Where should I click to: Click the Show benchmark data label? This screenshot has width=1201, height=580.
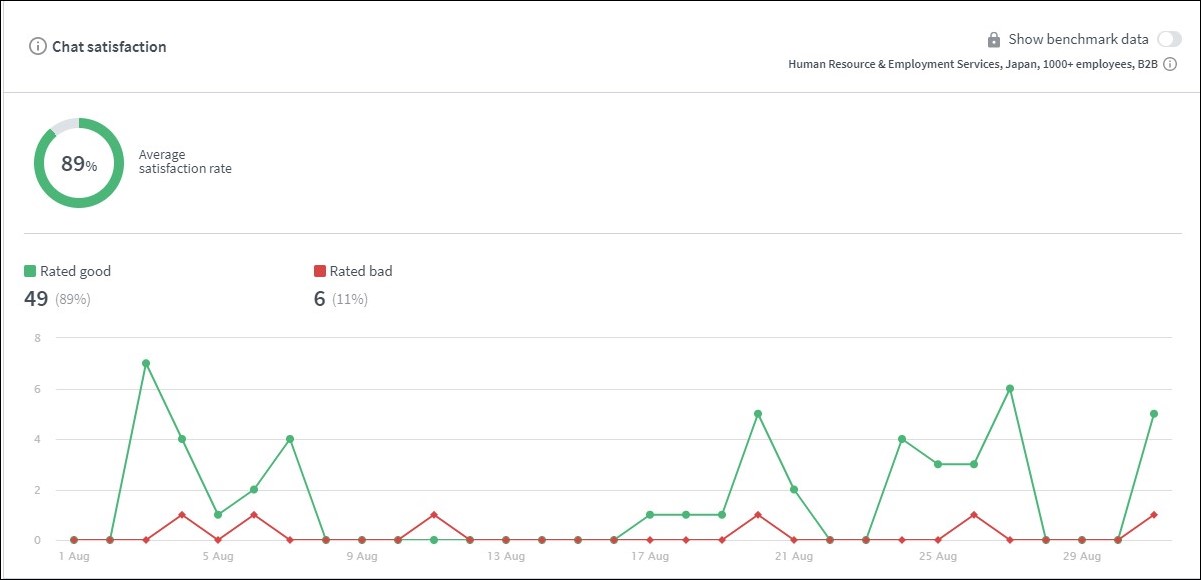1078,40
